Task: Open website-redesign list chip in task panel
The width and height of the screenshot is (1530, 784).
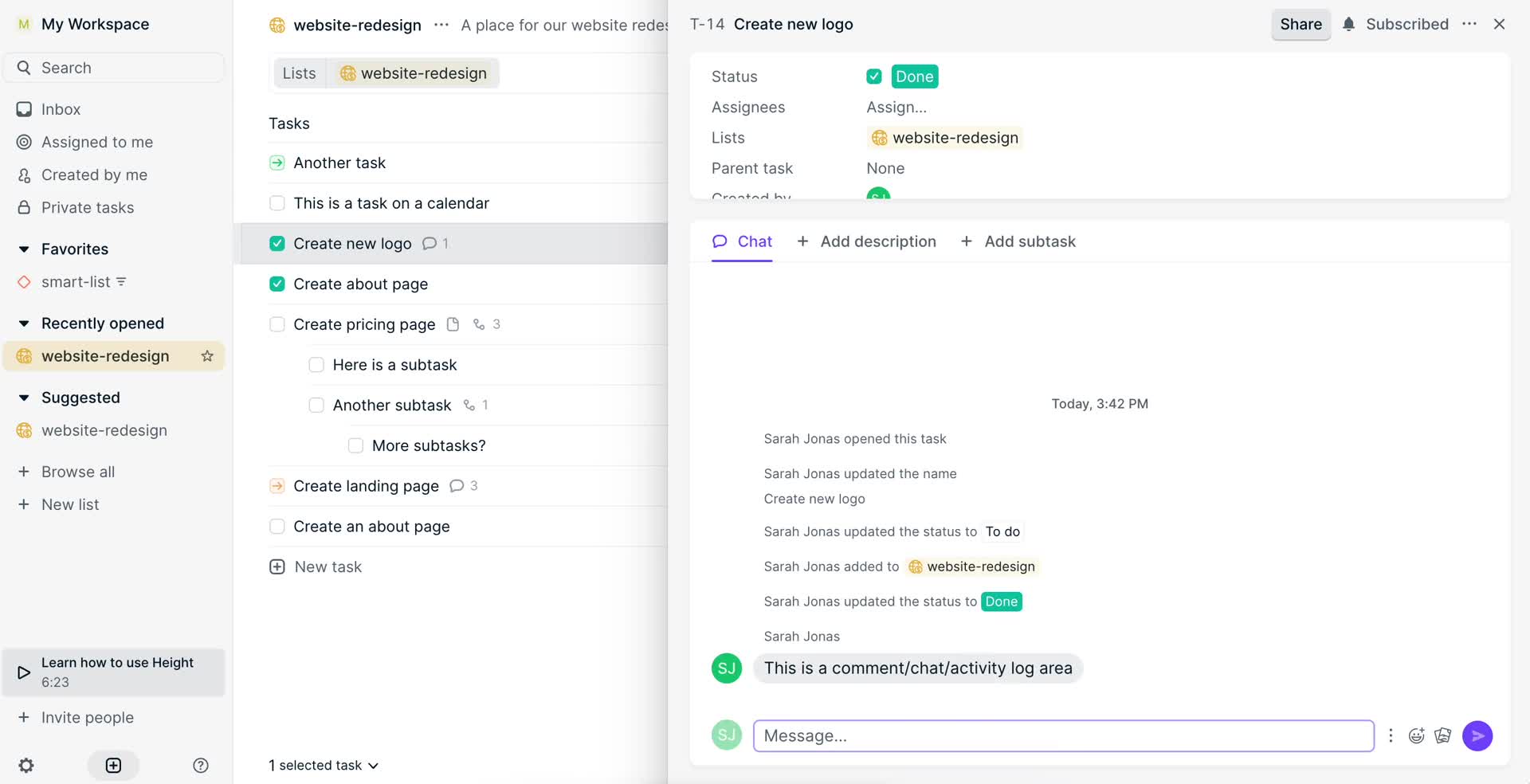Action: click(944, 138)
